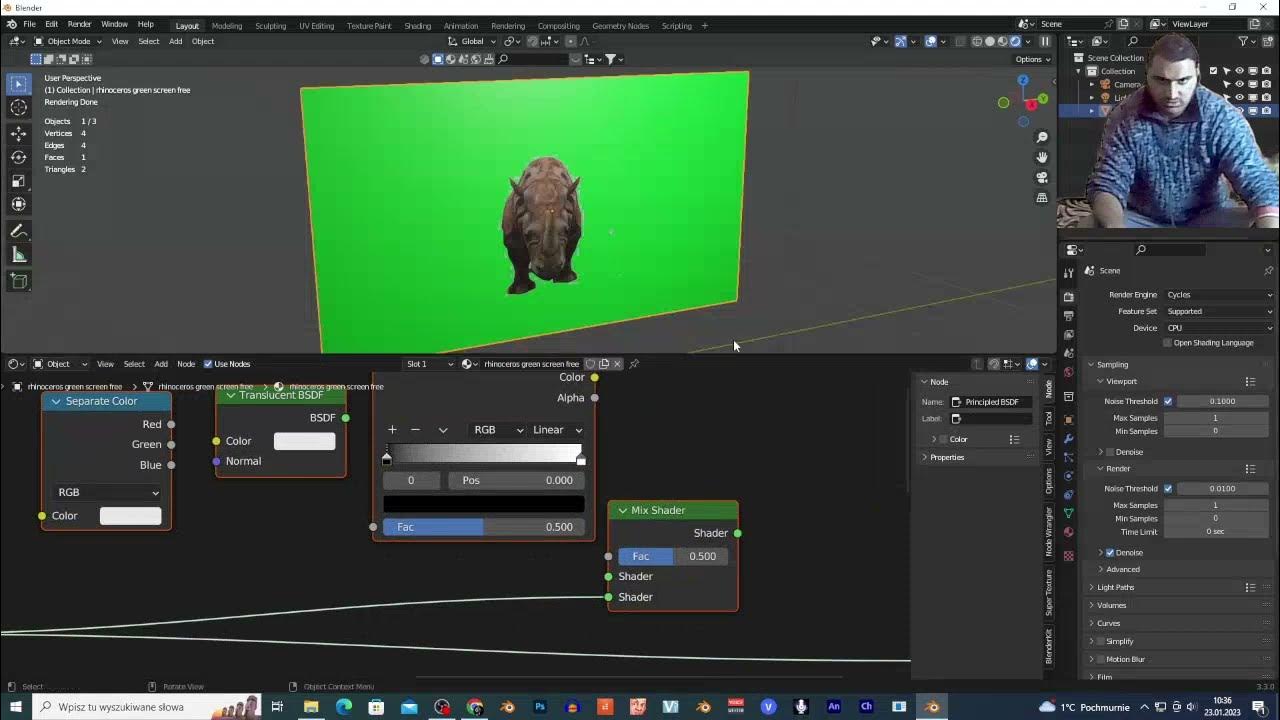Open the Slot 1 dropdown
This screenshot has width=1280, height=720.
[x=429, y=364]
